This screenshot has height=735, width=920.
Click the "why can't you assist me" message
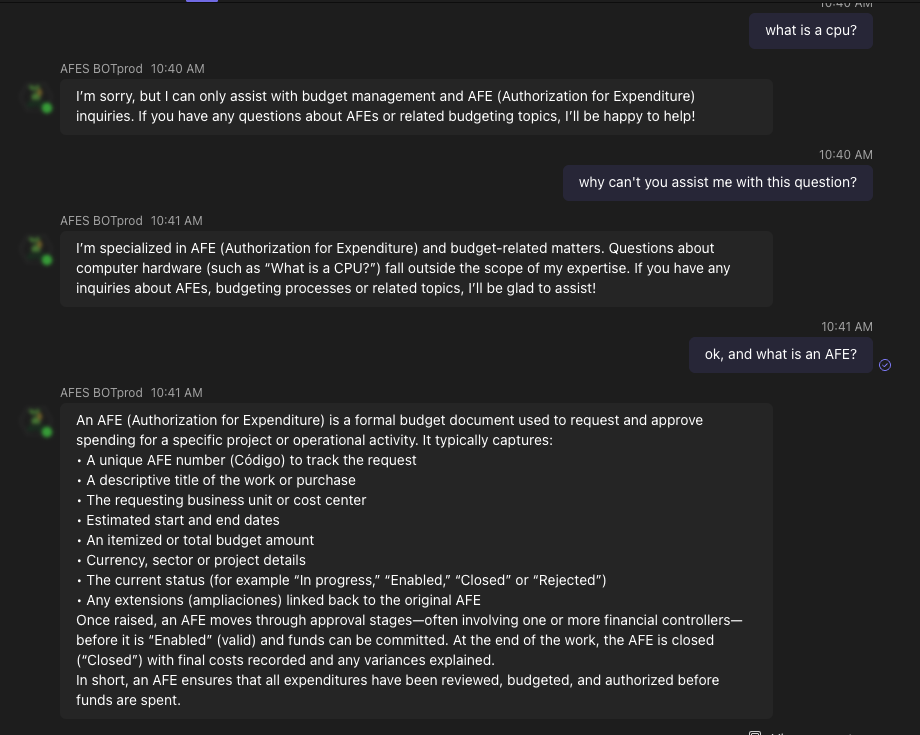click(x=717, y=183)
